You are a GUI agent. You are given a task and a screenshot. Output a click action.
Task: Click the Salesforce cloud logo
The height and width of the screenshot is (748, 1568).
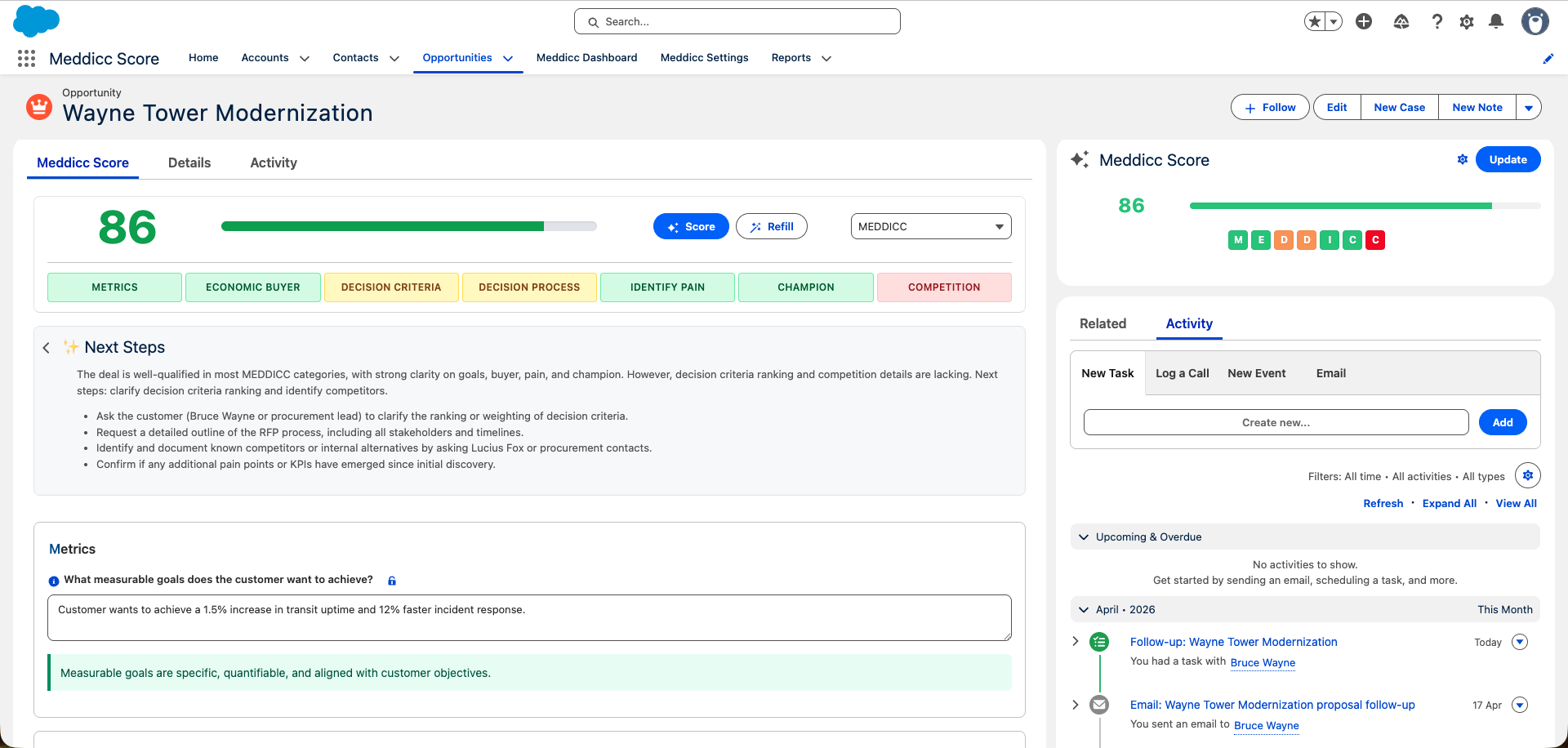37,21
